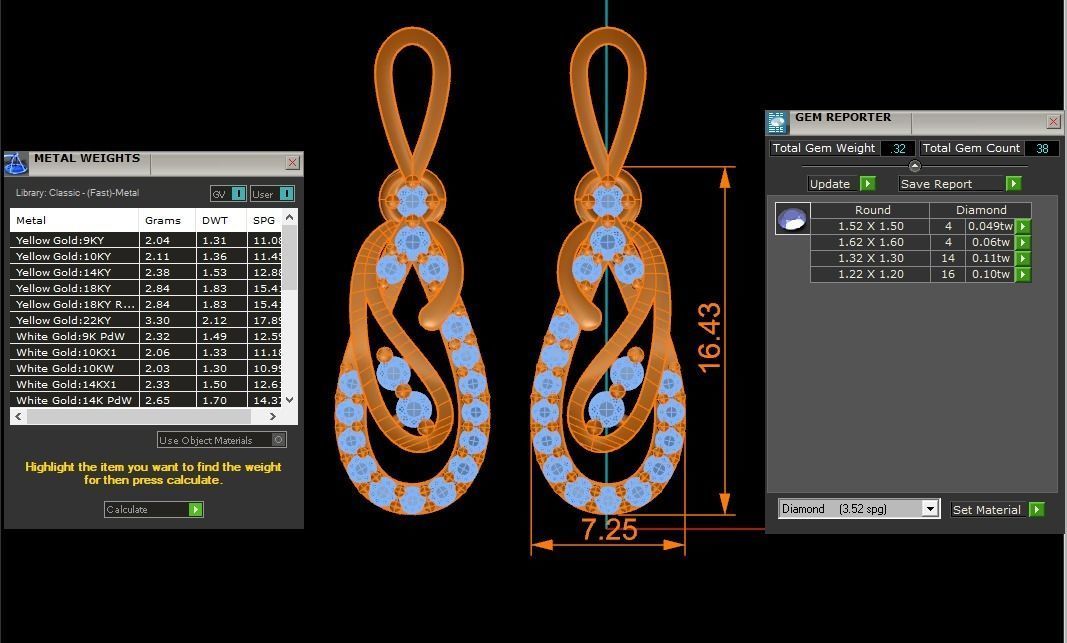Click metal list scroll left arrow
The width and height of the screenshot is (1067, 643).
(x=18, y=416)
